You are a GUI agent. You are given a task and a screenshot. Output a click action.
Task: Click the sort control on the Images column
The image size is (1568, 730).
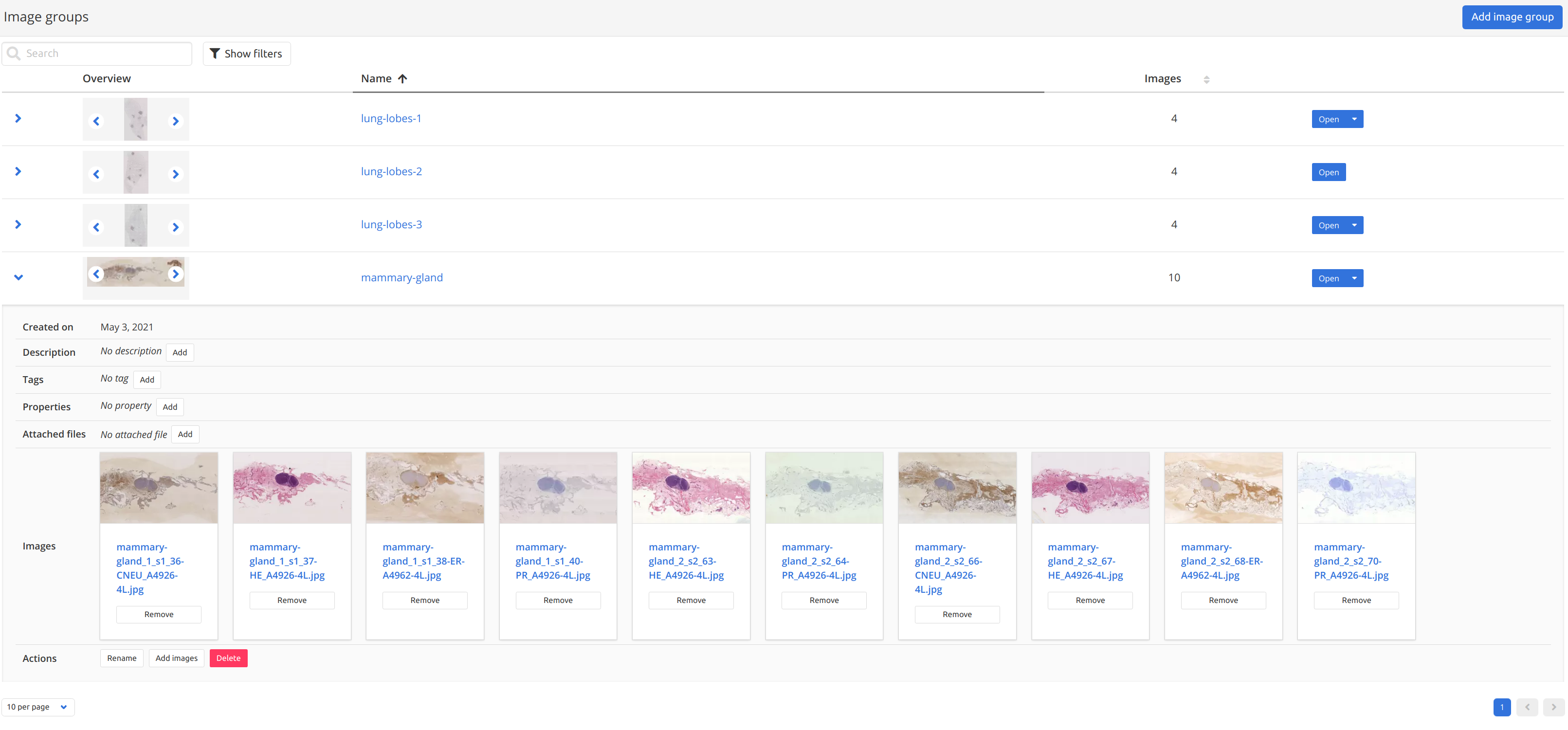click(1207, 79)
